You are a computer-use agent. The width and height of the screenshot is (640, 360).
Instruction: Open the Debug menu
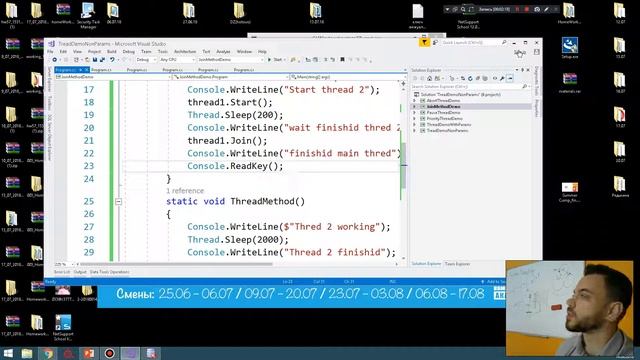pyautogui.click(x=129, y=51)
